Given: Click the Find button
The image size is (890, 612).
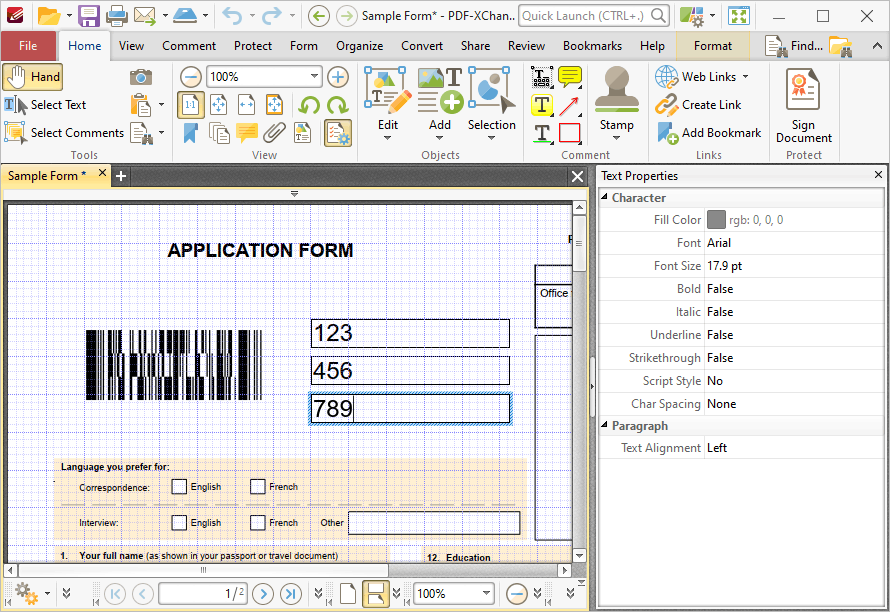Looking at the screenshot, I should point(795,46).
